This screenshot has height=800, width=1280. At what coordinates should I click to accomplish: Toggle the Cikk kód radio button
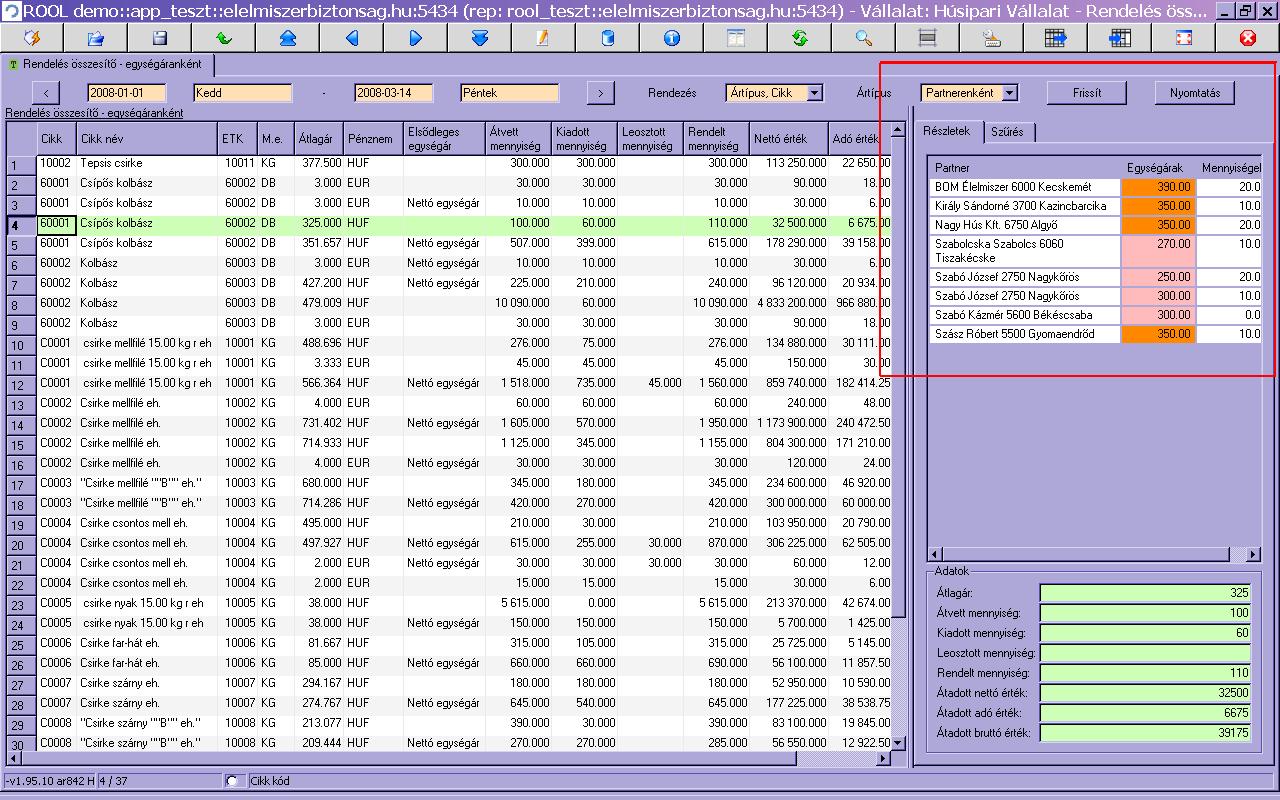234,781
